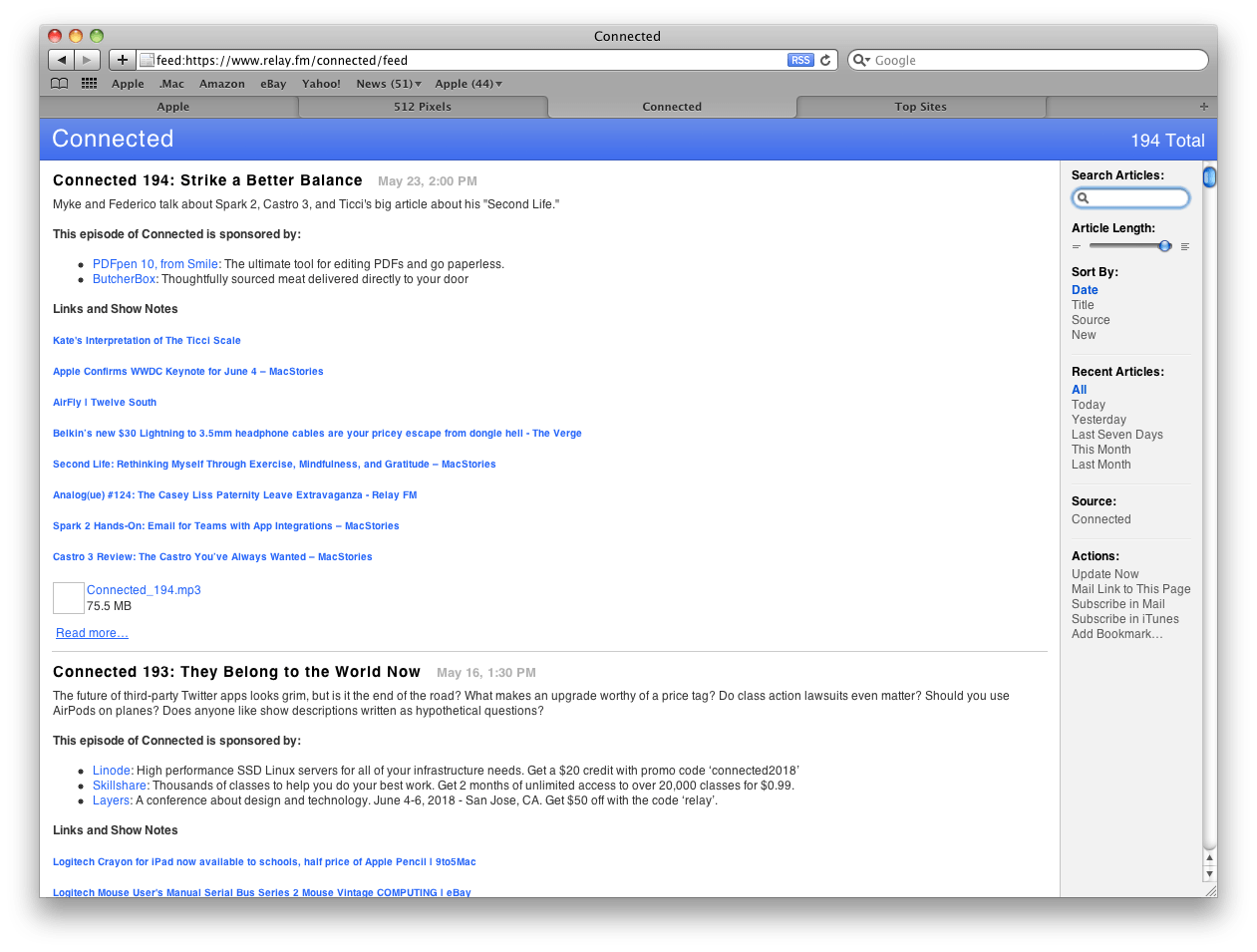Screen dimensions: 1257x952
Task: Sort articles by New
Action: pyautogui.click(x=1084, y=335)
